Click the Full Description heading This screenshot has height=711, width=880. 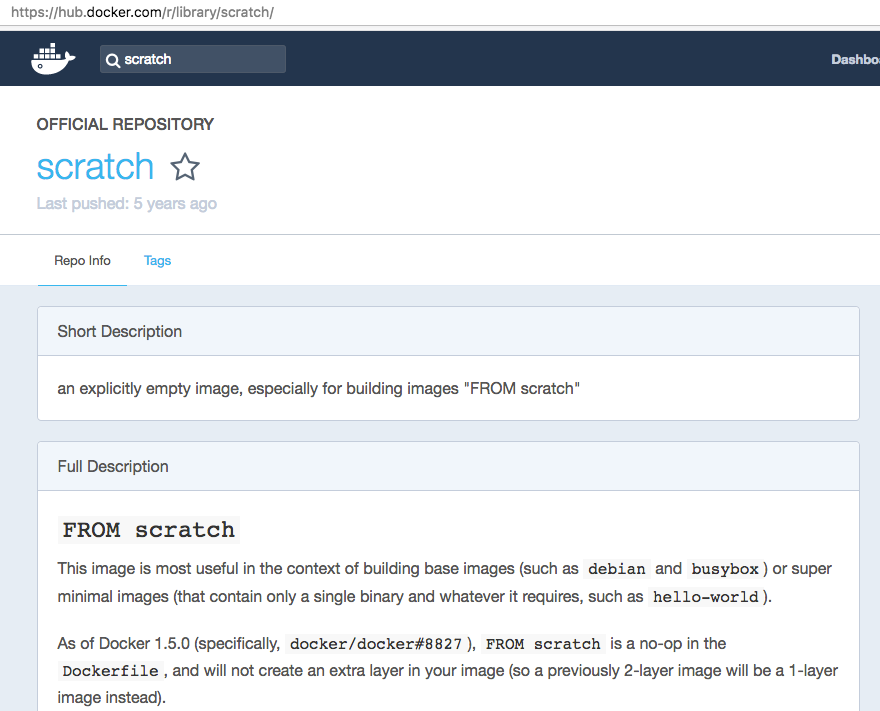click(x=113, y=466)
